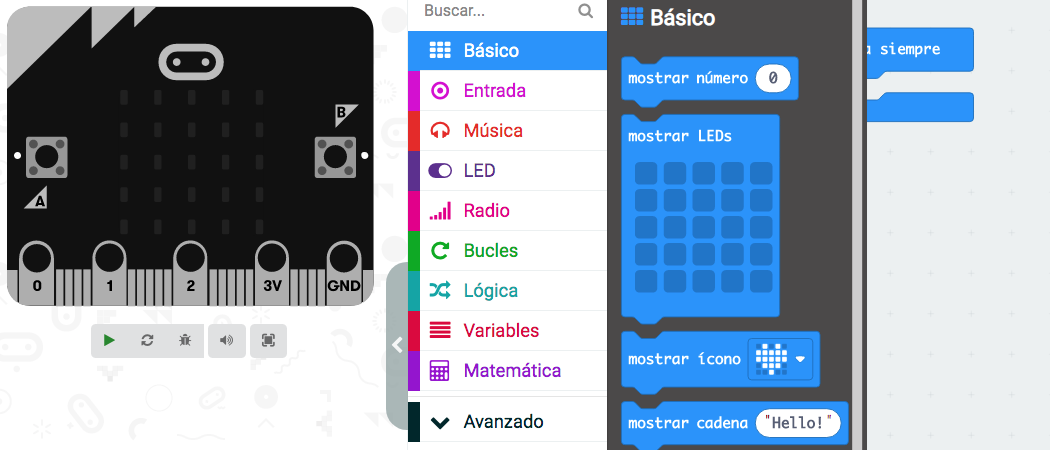Click the Buscar search field
Viewport: 1050px width, 450px height.
tap(497, 11)
